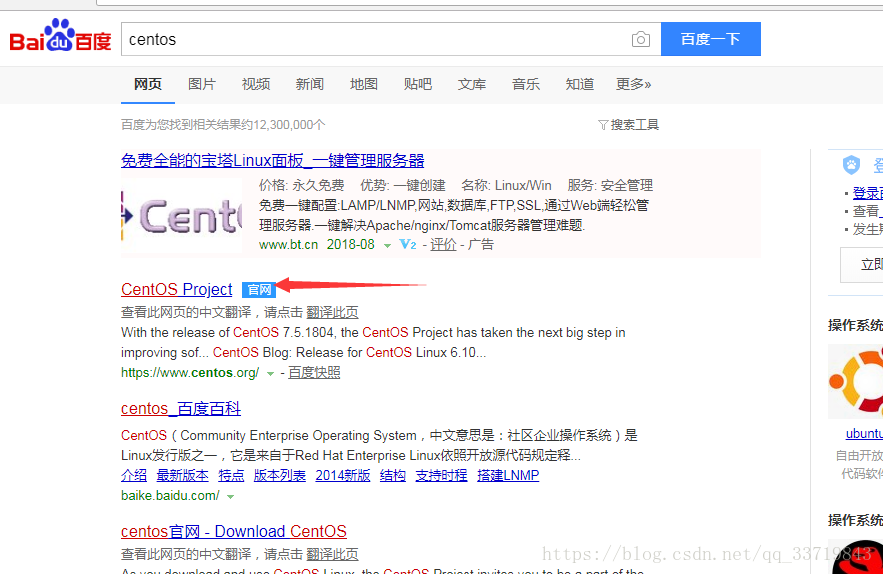The height and width of the screenshot is (574, 883).
Task: Switch to the 新闻 tab
Action: [x=310, y=84]
